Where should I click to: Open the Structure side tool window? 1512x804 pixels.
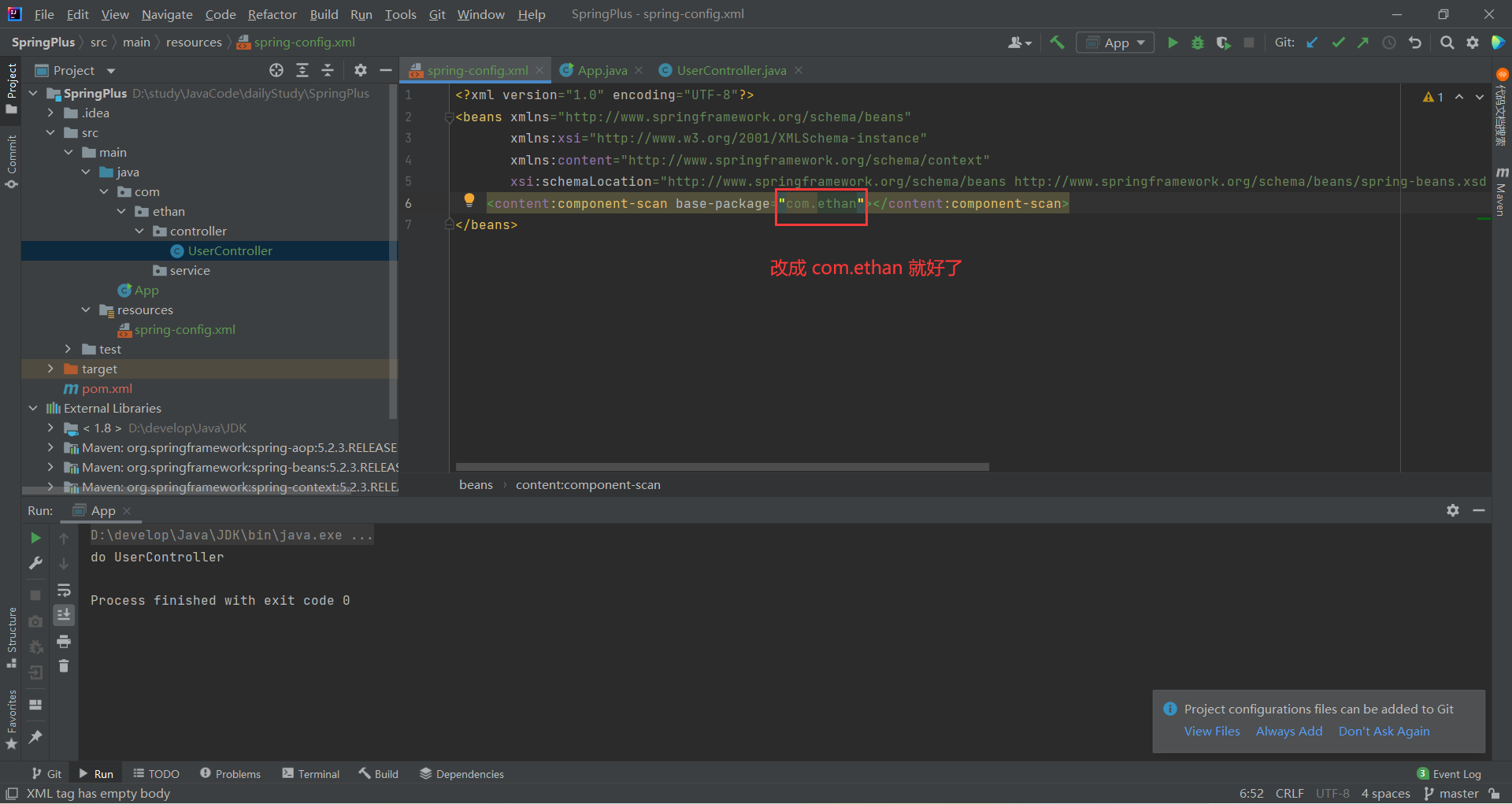click(11, 636)
